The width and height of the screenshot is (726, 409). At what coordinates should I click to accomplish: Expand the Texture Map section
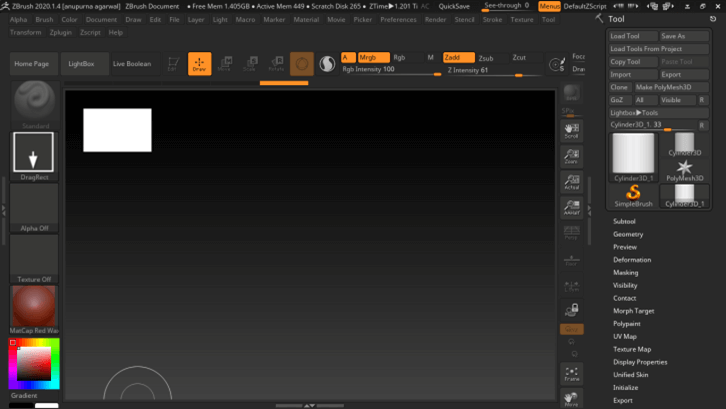click(x=632, y=349)
